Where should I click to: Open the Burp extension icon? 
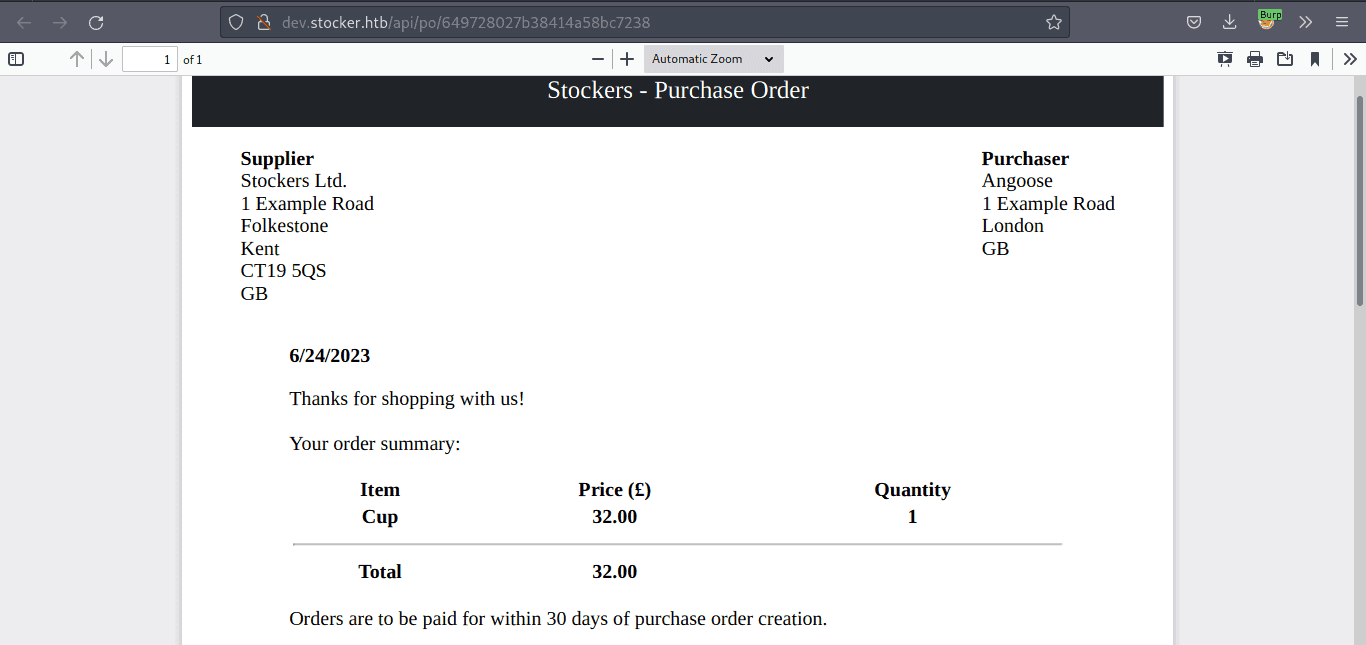click(x=1270, y=21)
